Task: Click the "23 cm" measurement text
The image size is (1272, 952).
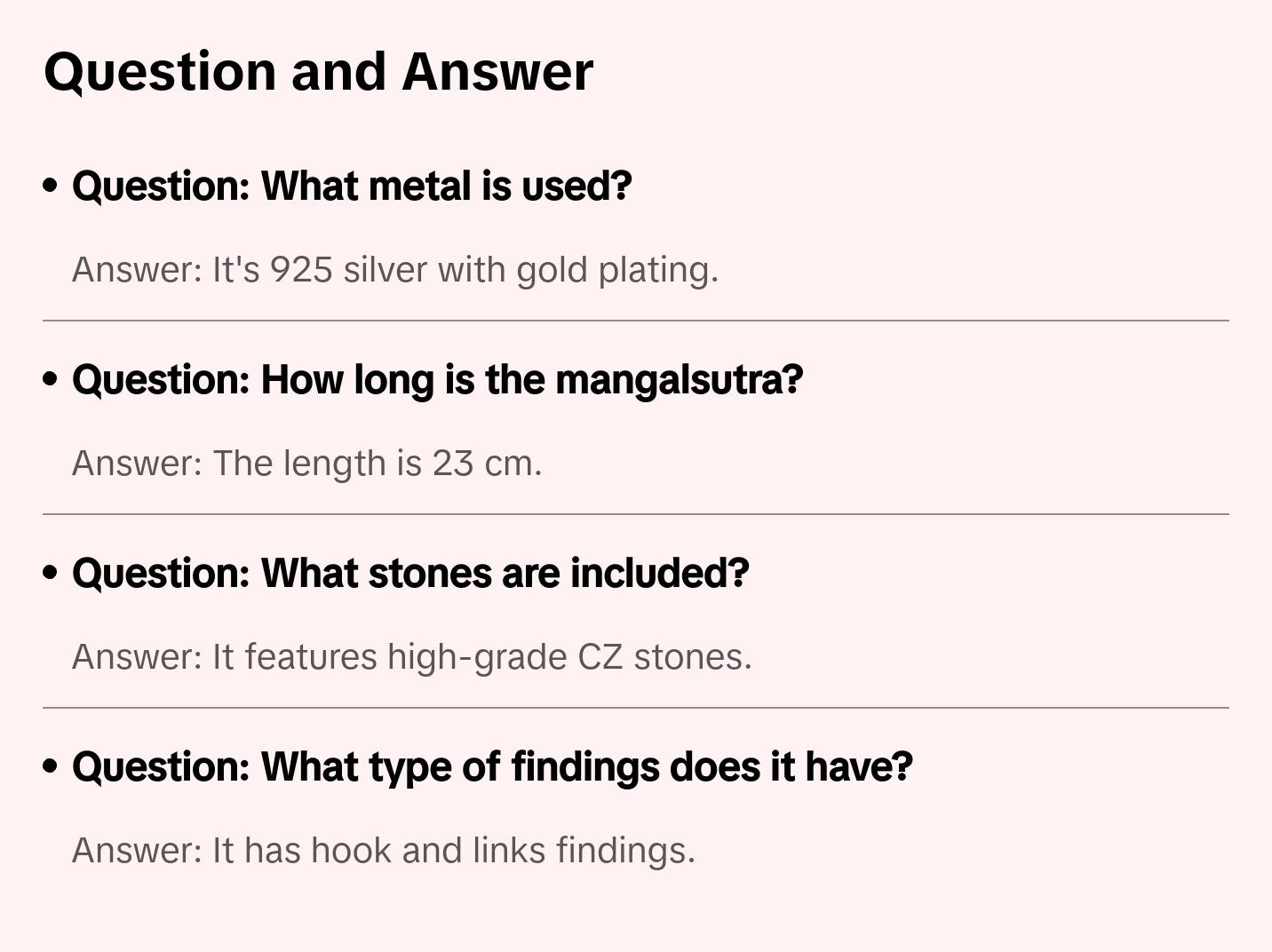Action: (x=482, y=464)
